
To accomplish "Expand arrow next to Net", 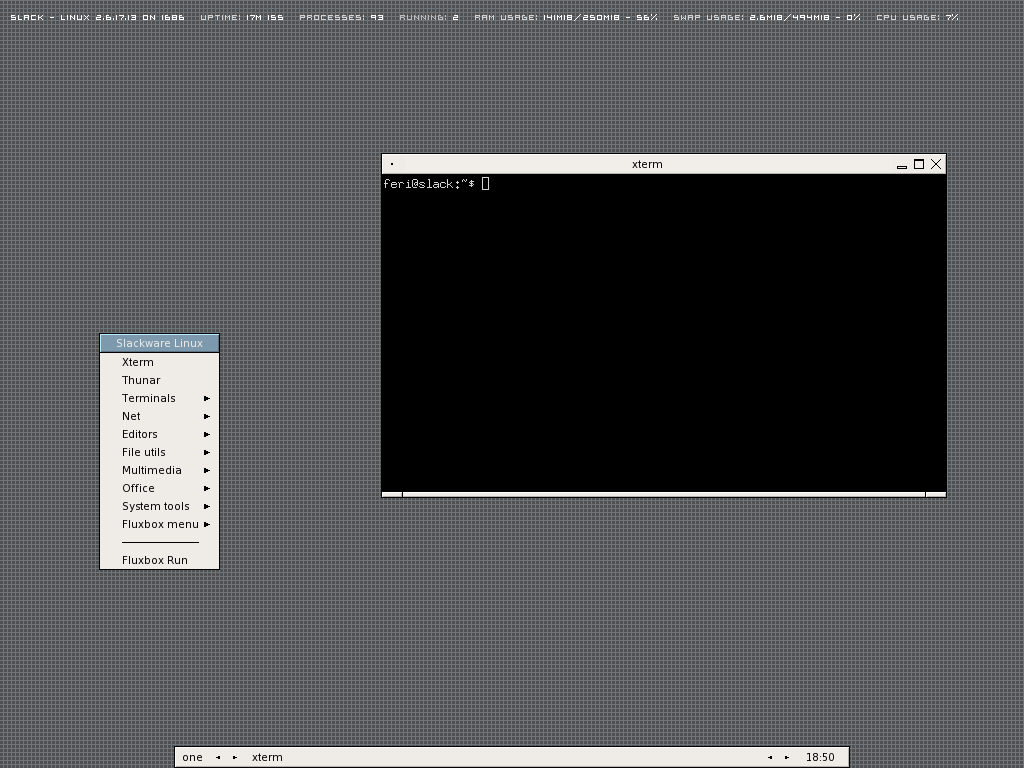I will [x=207, y=416].
